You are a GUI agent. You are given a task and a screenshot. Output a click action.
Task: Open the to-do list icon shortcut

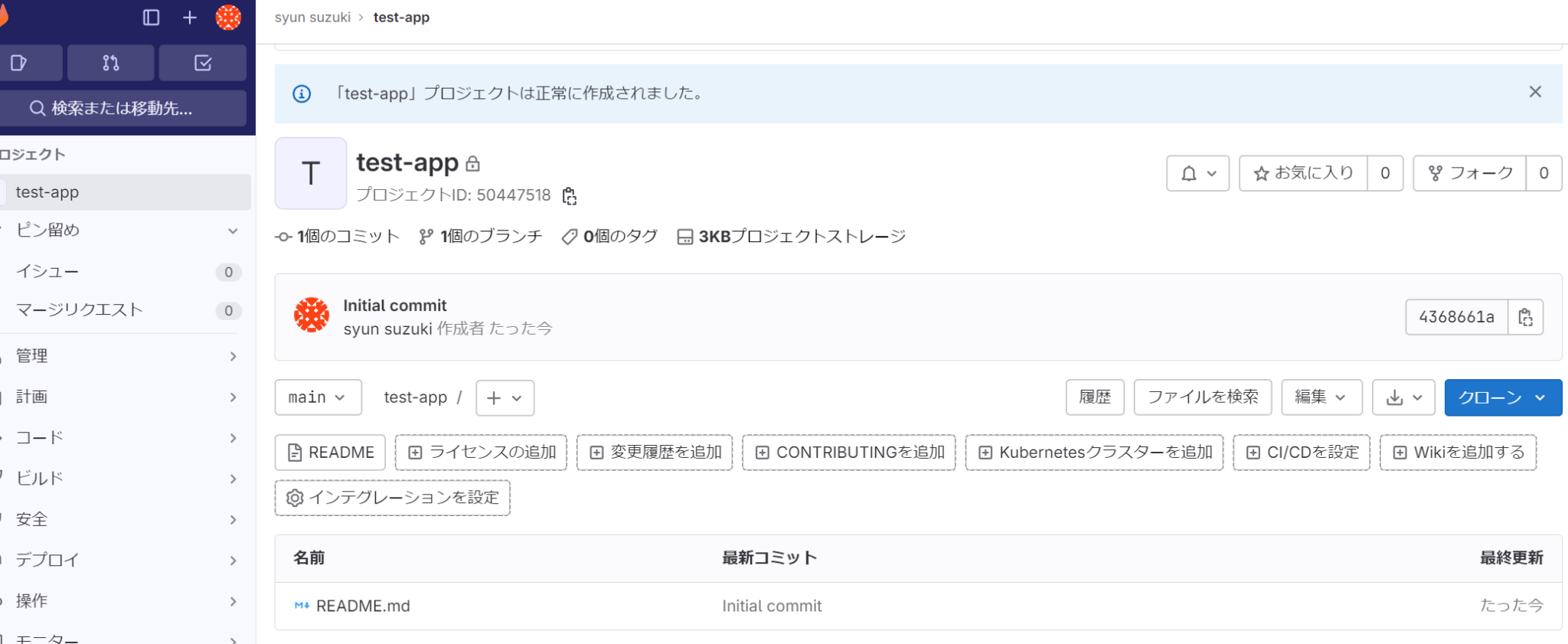(x=203, y=63)
